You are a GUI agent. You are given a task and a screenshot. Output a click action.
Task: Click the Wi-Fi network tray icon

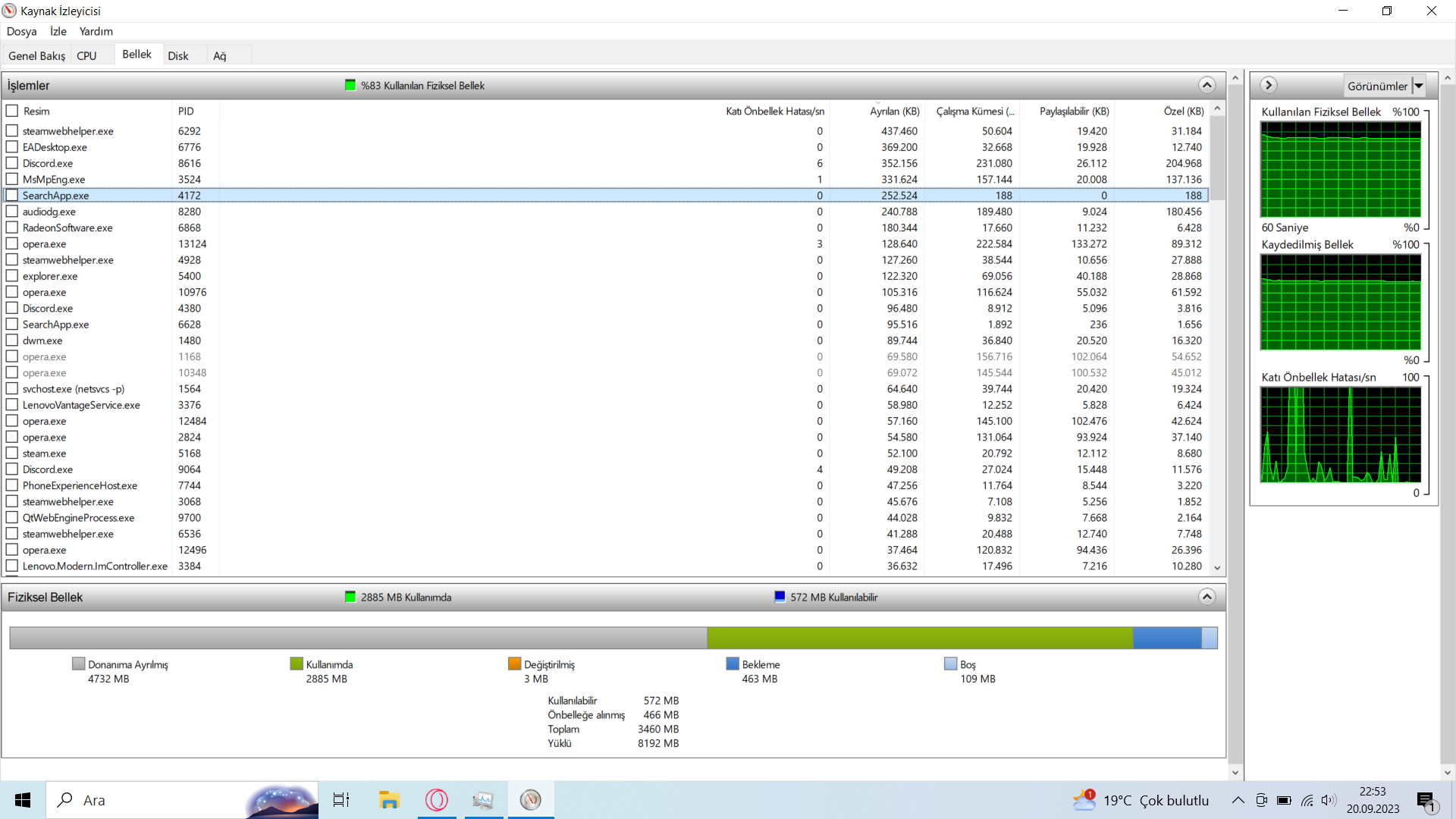click(x=1307, y=800)
